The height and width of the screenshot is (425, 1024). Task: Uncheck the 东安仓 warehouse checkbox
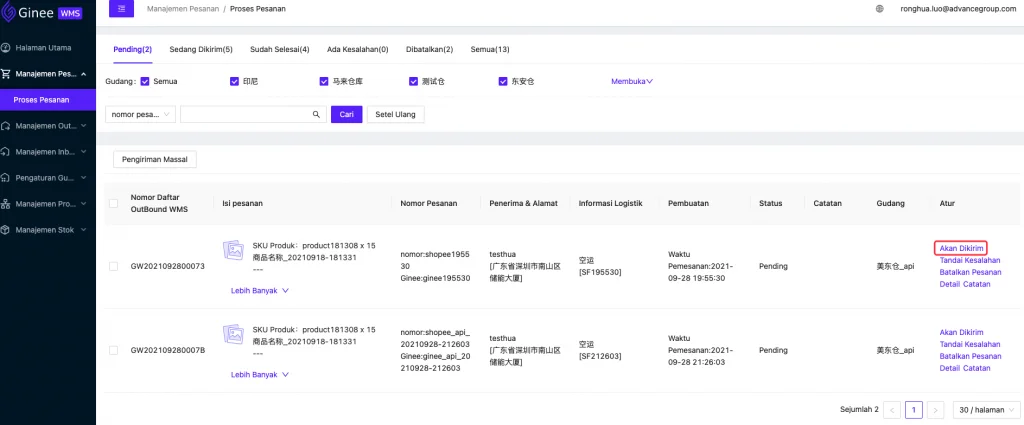tap(503, 82)
